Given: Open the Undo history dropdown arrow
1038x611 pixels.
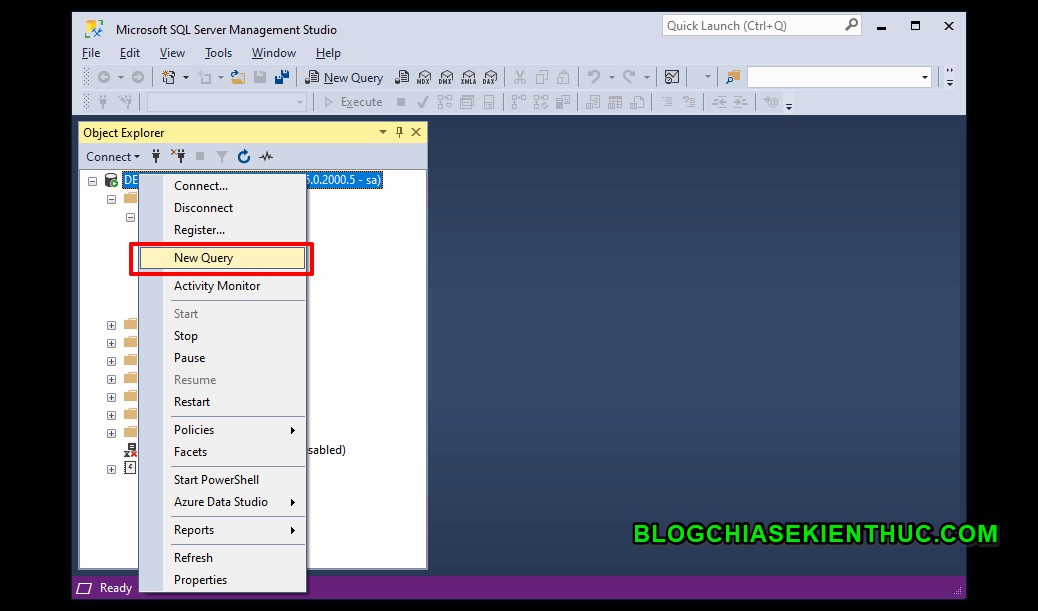Looking at the screenshot, I should pyautogui.click(x=612, y=77).
